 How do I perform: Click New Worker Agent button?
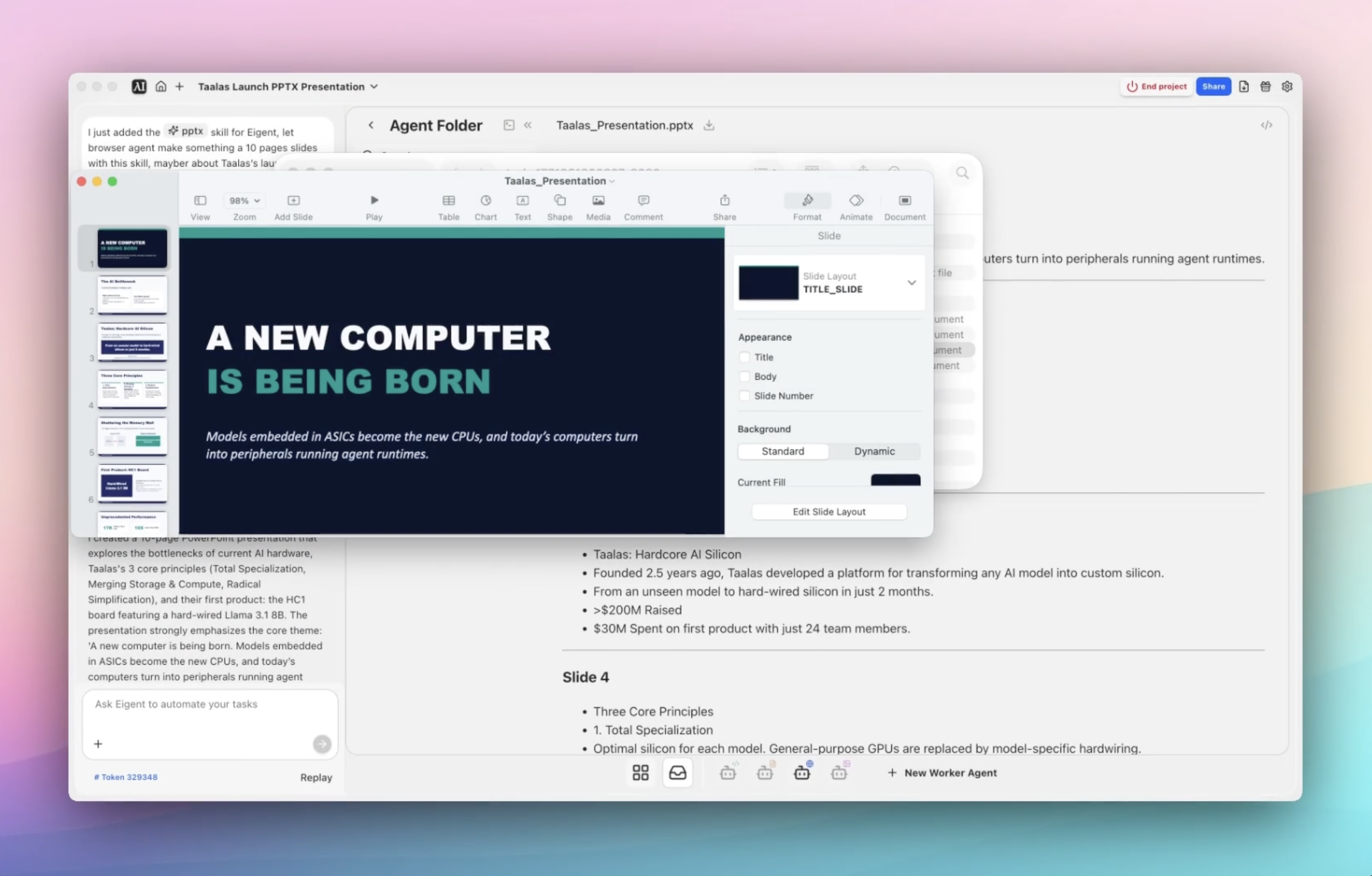tap(943, 774)
